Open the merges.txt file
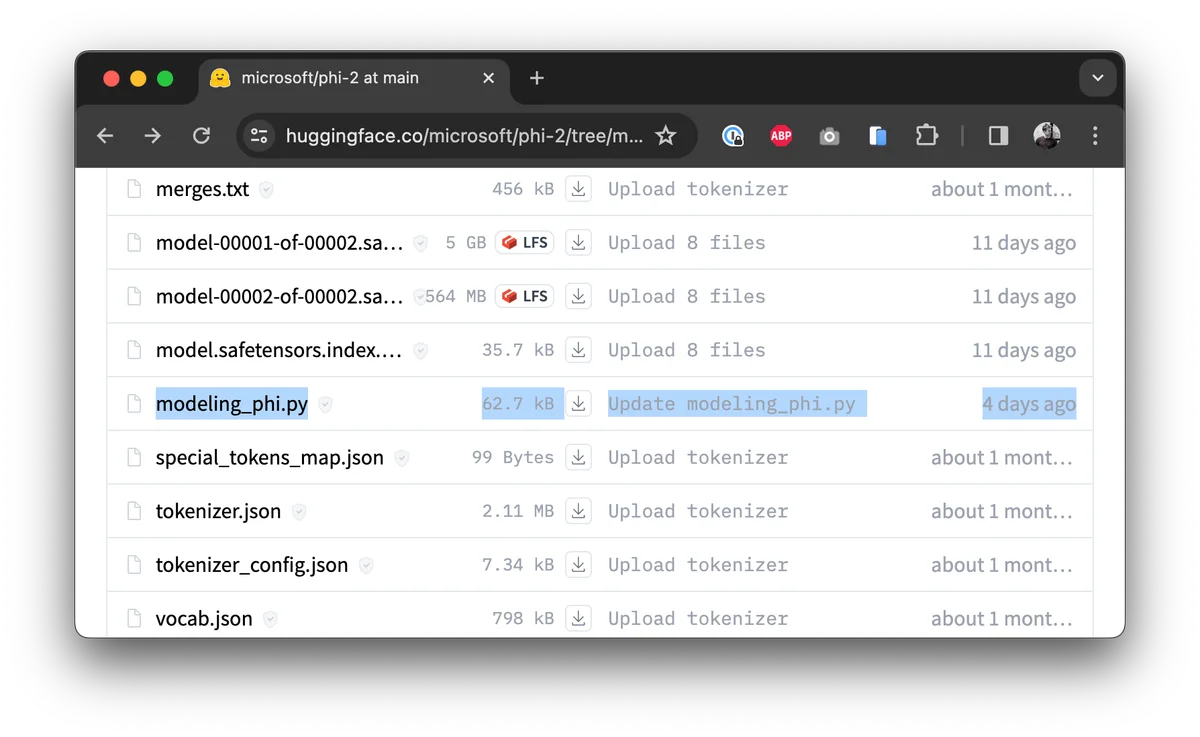The width and height of the screenshot is (1200, 737). coord(202,189)
